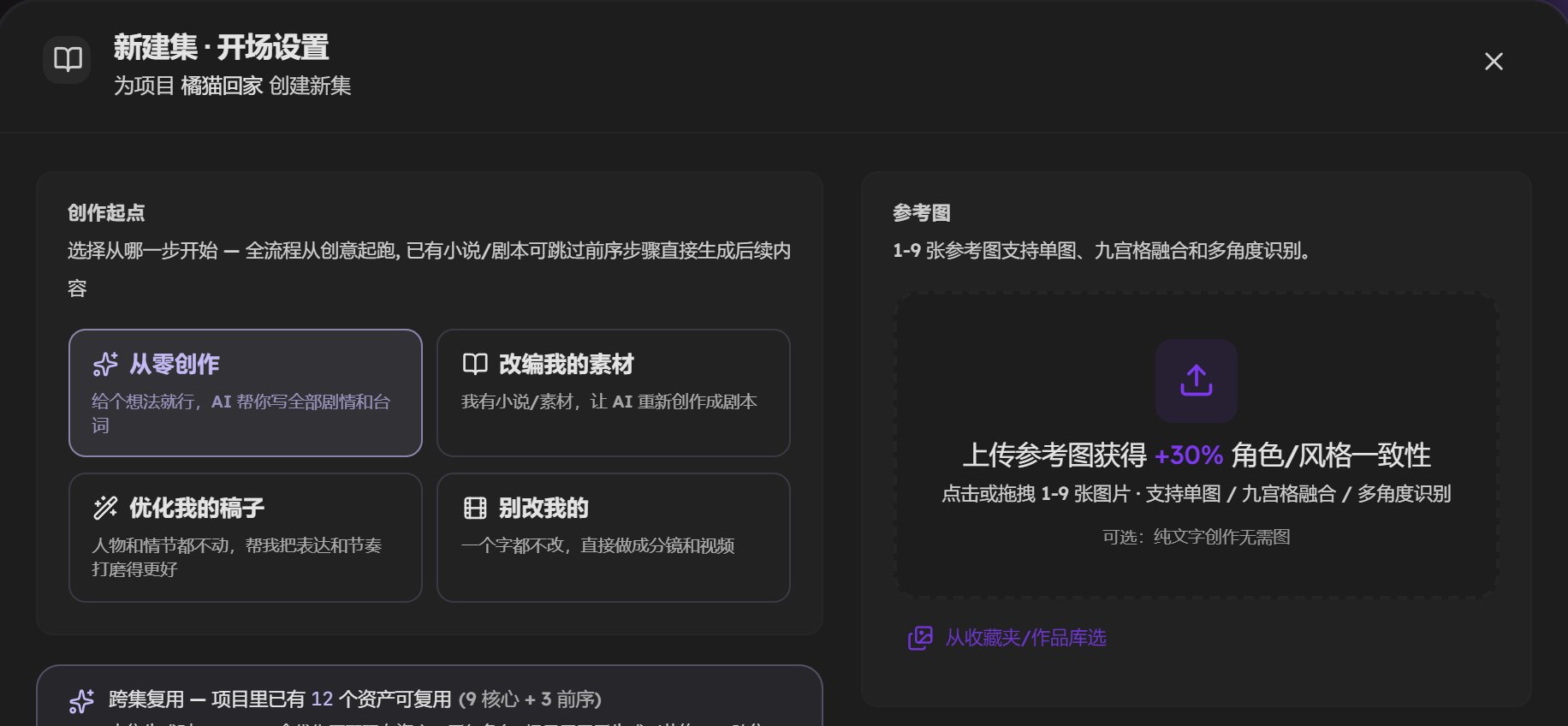
Task: Click the gallery icon next to 从收藏夹/作品库选
Action: pyautogui.click(x=920, y=638)
